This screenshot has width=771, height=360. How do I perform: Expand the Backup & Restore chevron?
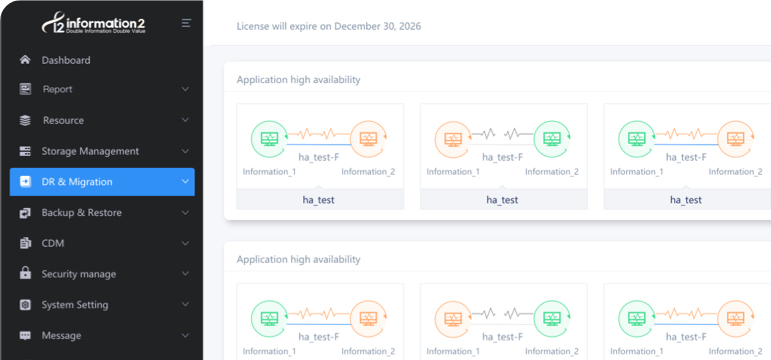coord(185,212)
